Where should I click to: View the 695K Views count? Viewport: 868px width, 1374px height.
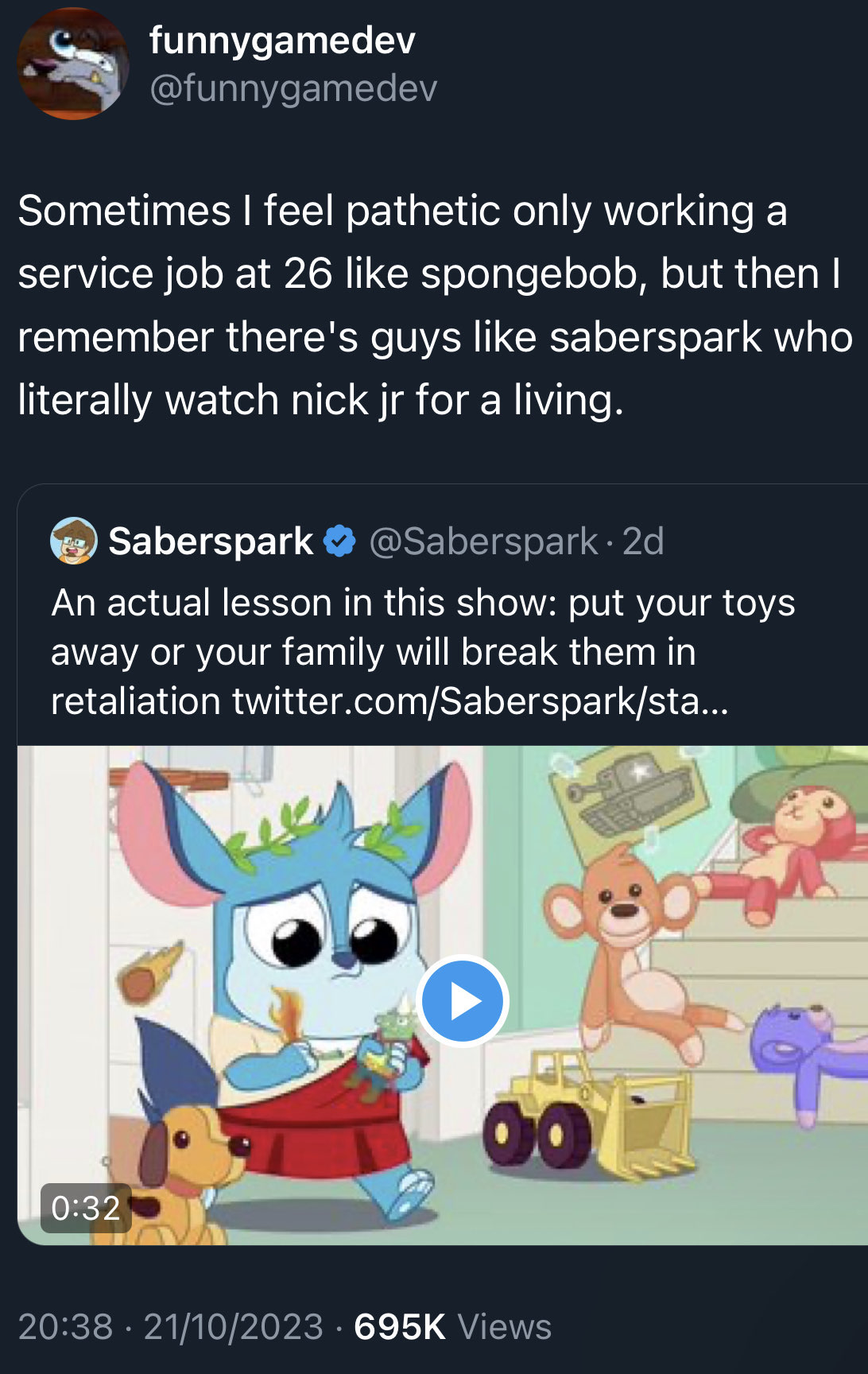[452, 1326]
